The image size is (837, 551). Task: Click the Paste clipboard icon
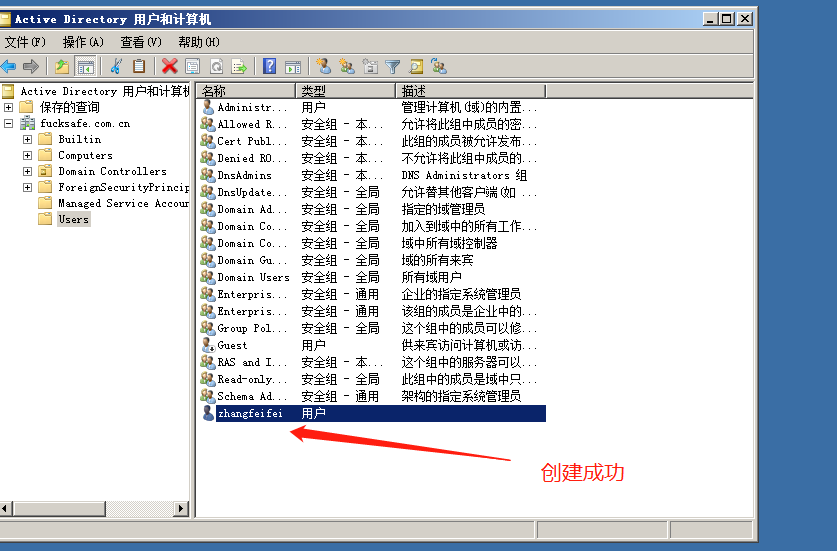(139, 66)
